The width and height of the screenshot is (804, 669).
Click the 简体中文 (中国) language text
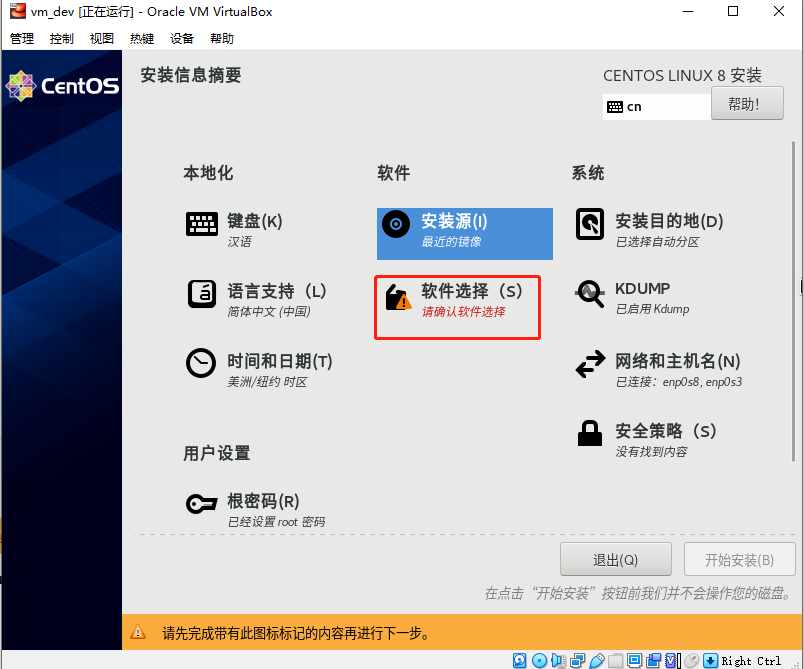coord(269,312)
